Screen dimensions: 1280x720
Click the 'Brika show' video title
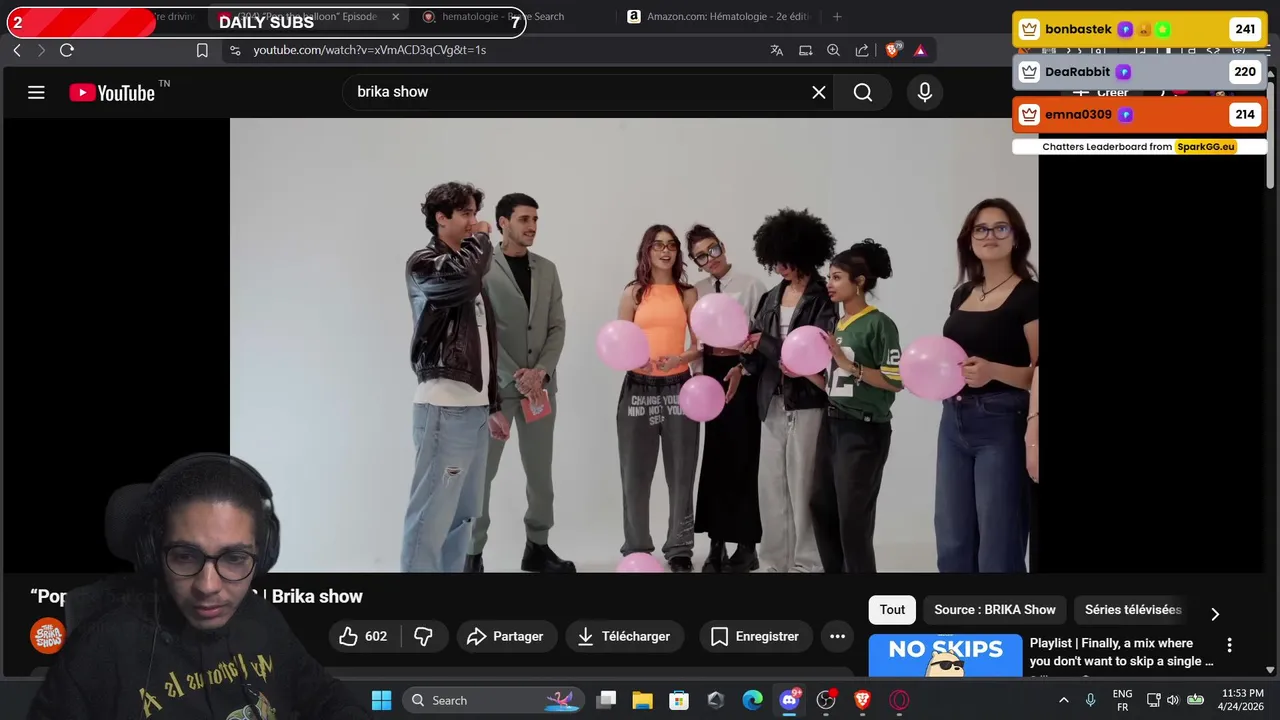click(x=317, y=596)
